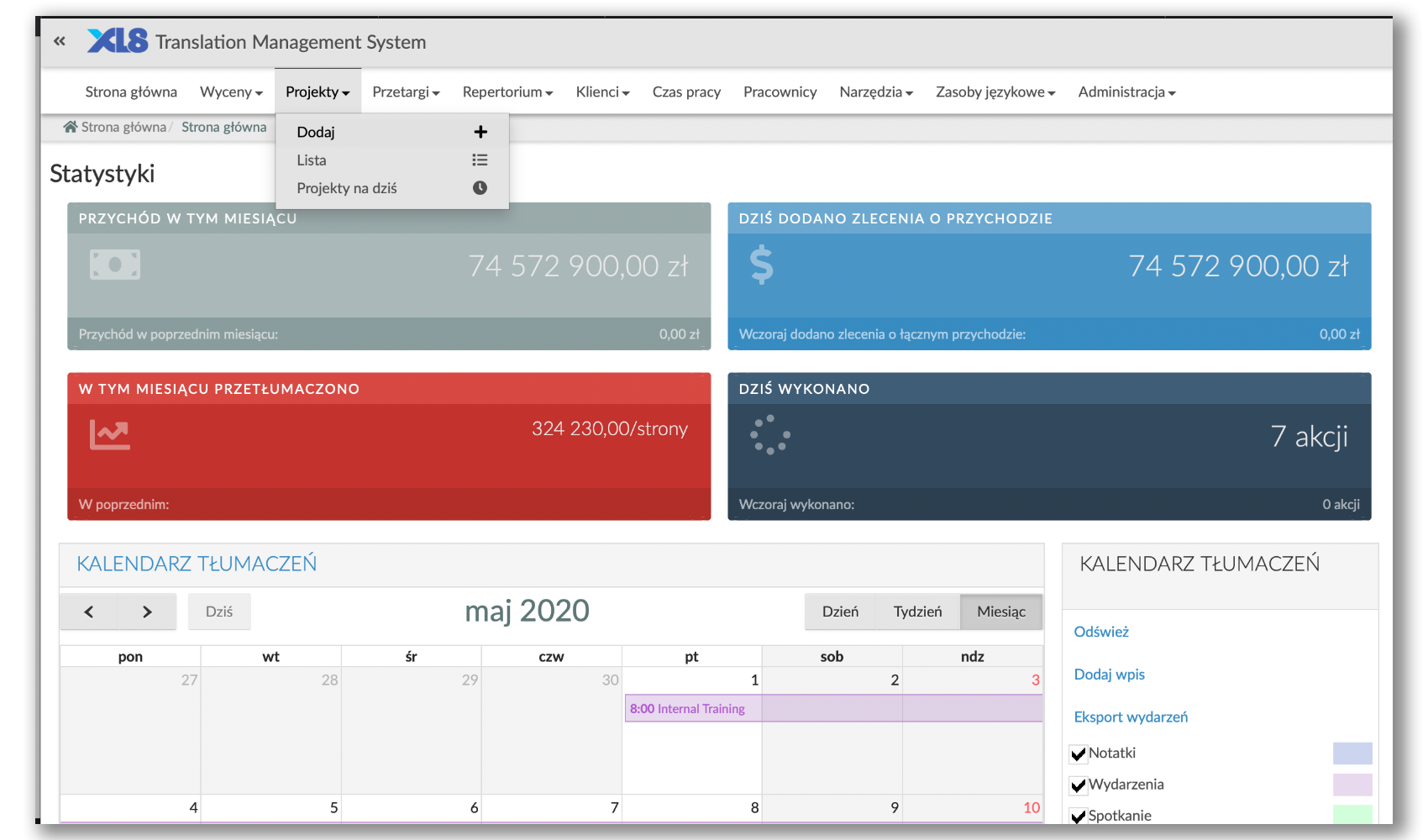Click the maj 2020 calendar title

pyautogui.click(x=528, y=611)
